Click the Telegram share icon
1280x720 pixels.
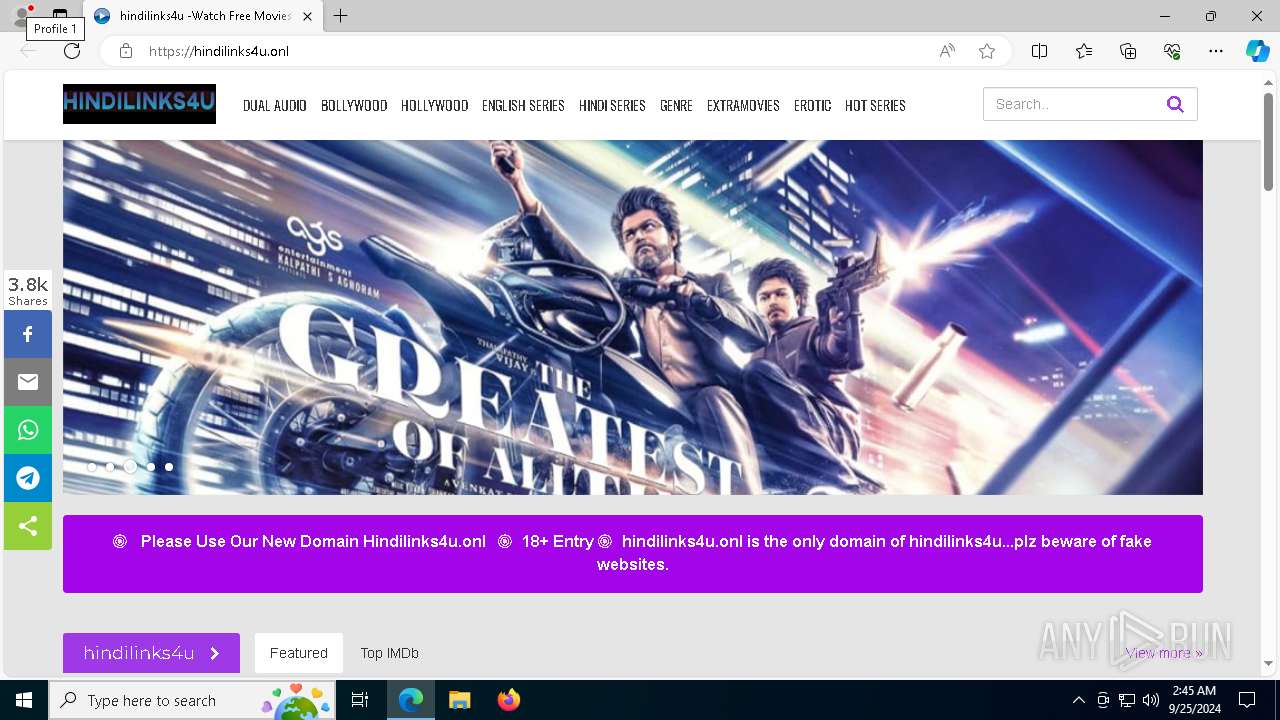28,478
